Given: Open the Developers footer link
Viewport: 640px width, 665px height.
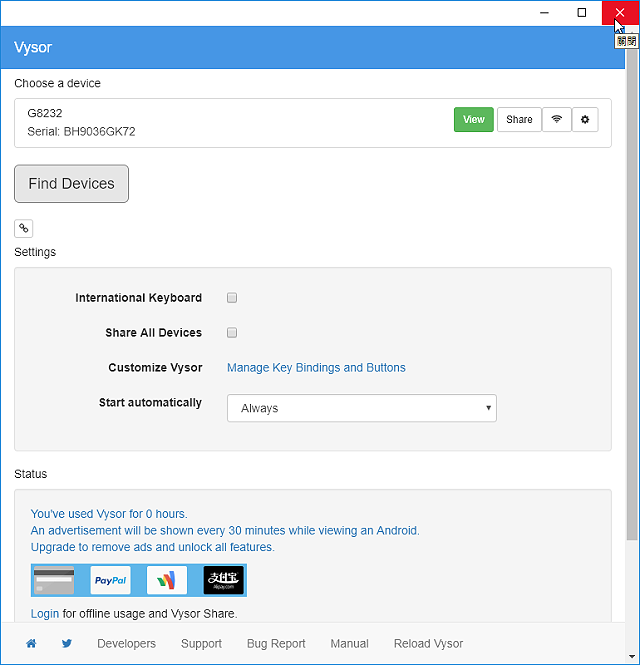Looking at the screenshot, I should tap(126, 643).
